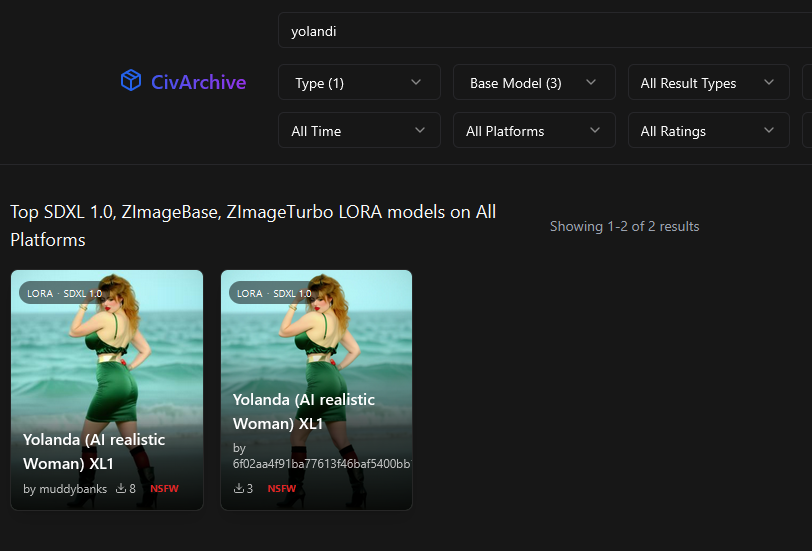Open the Base Model (3) dropdown
Image resolution: width=812 pixels, height=551 pixels.
(x=534, y=82)
